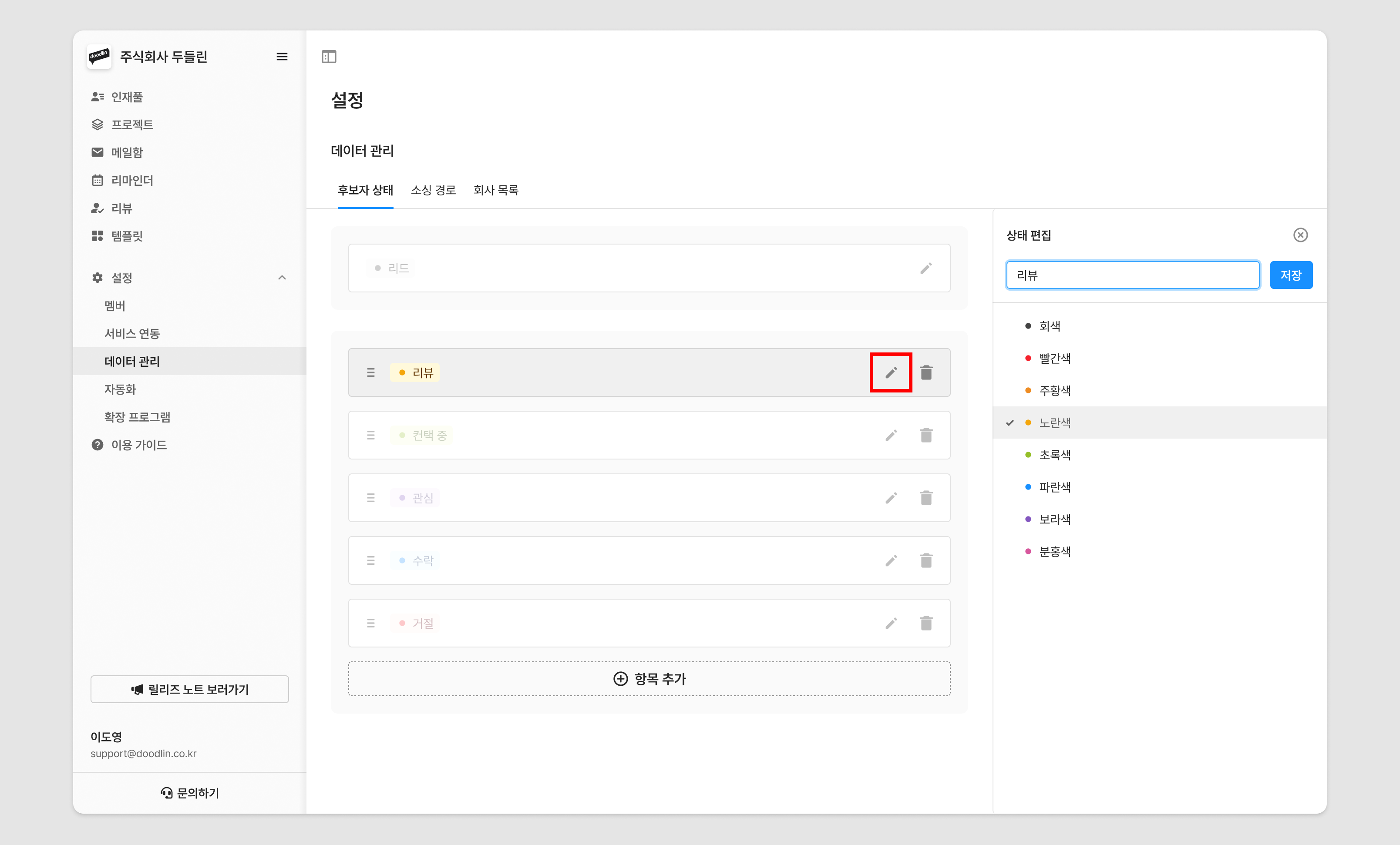Grab the drag handle of 관심 row
Viewport: 1400px width, 845px height.
(371, 498)
